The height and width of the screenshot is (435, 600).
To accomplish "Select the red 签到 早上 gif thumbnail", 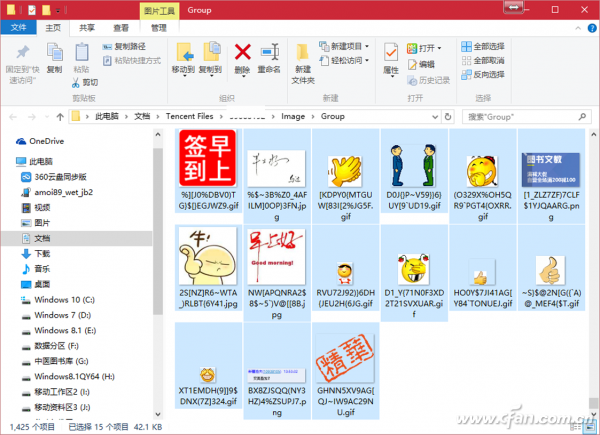I will tap(207, 158).
